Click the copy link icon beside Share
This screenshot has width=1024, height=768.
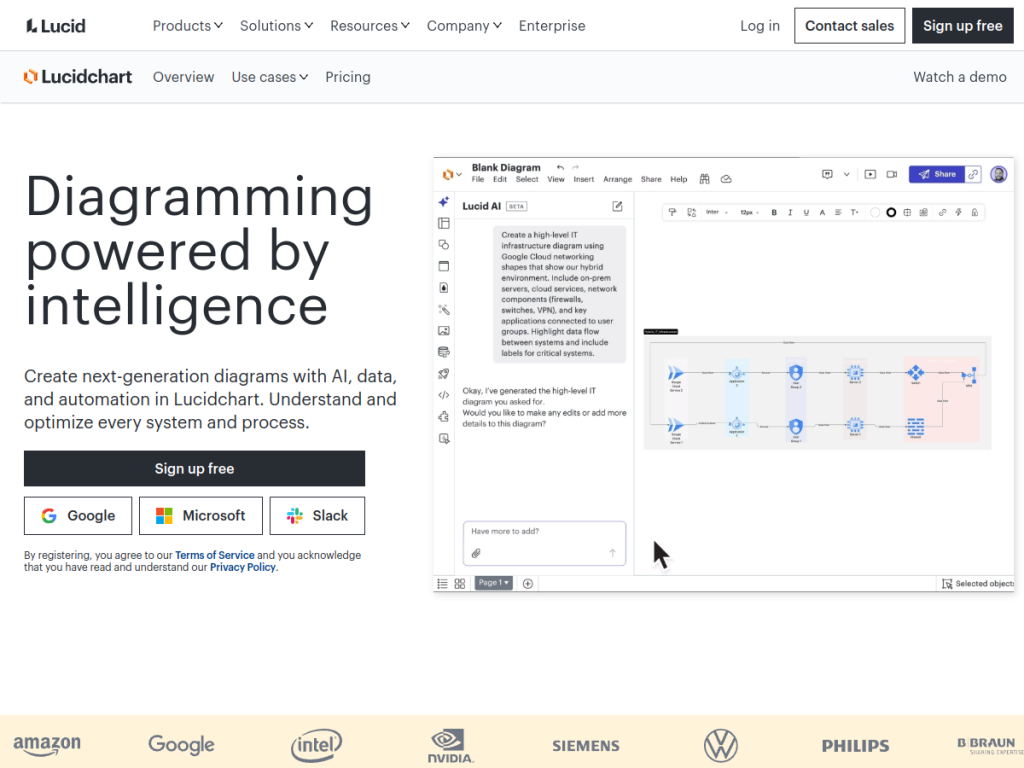tap(973, 174)
